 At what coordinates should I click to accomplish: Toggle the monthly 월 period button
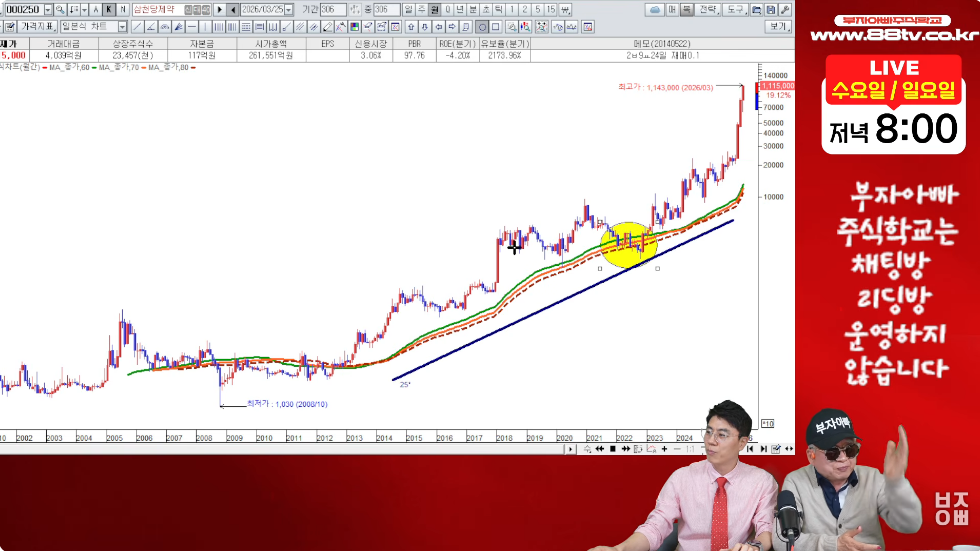[435, 10]
